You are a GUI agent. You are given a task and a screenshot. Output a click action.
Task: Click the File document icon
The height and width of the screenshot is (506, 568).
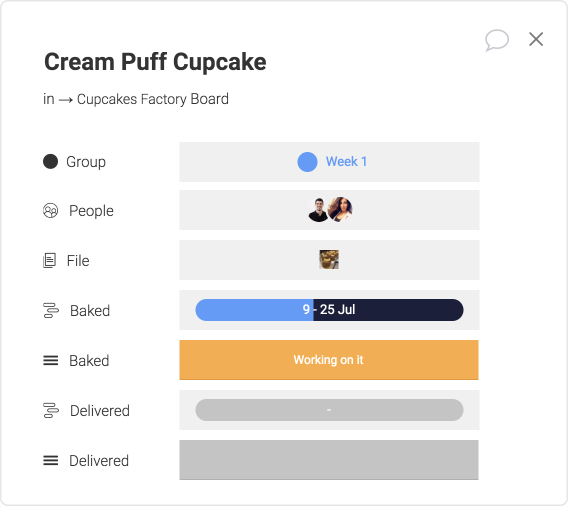point(49,260)
